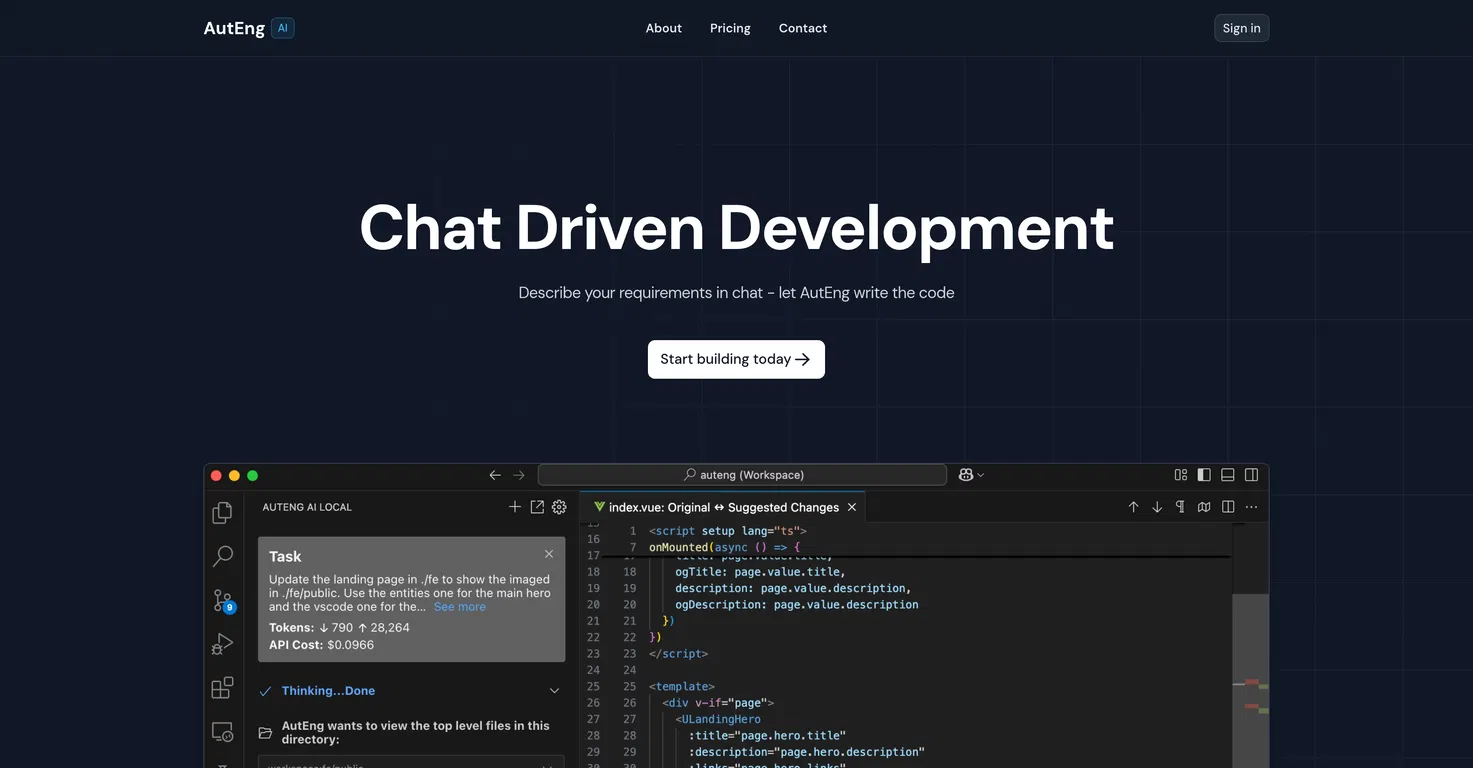Dismiss the Task card with its X
1473x768 pixels.
pos(549,554)
